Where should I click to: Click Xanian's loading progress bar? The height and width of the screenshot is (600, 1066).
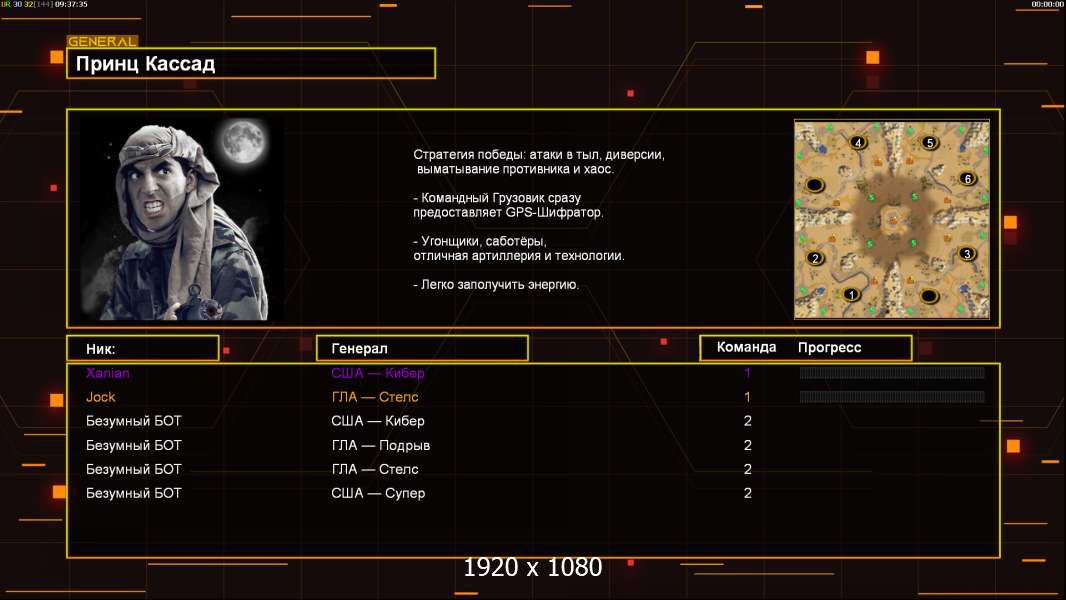[x=892, y=372]
